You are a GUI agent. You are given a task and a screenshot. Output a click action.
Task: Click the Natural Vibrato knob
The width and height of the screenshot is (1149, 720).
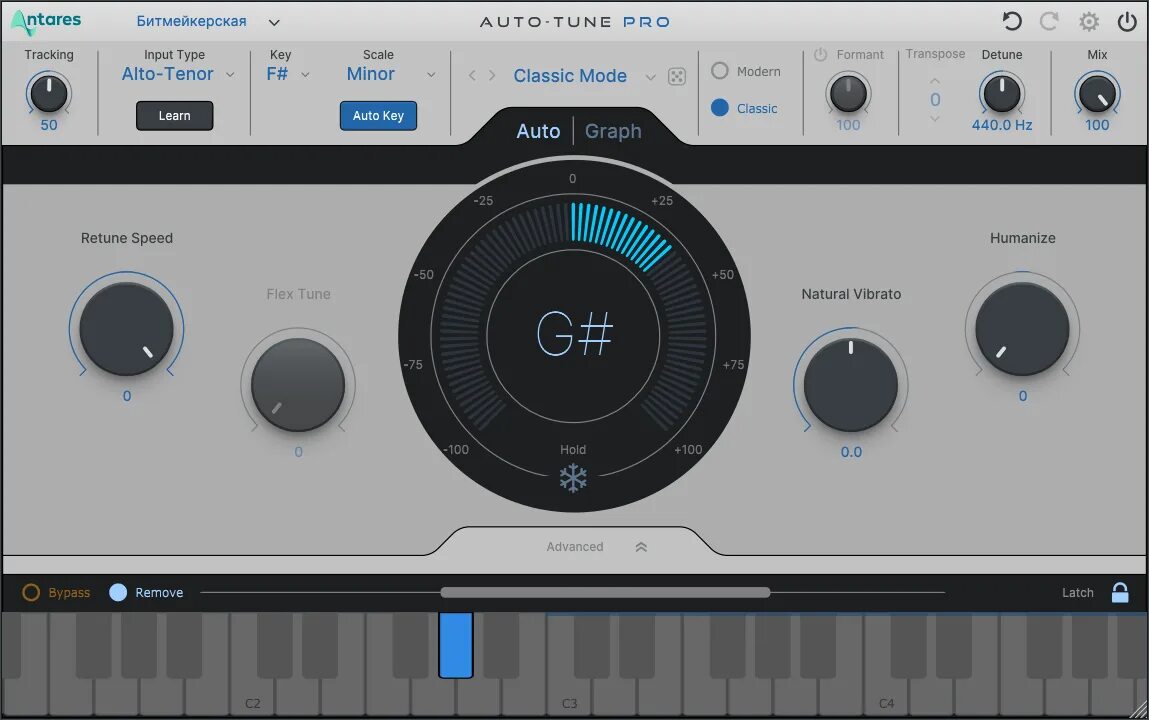(x=851, y=385)
